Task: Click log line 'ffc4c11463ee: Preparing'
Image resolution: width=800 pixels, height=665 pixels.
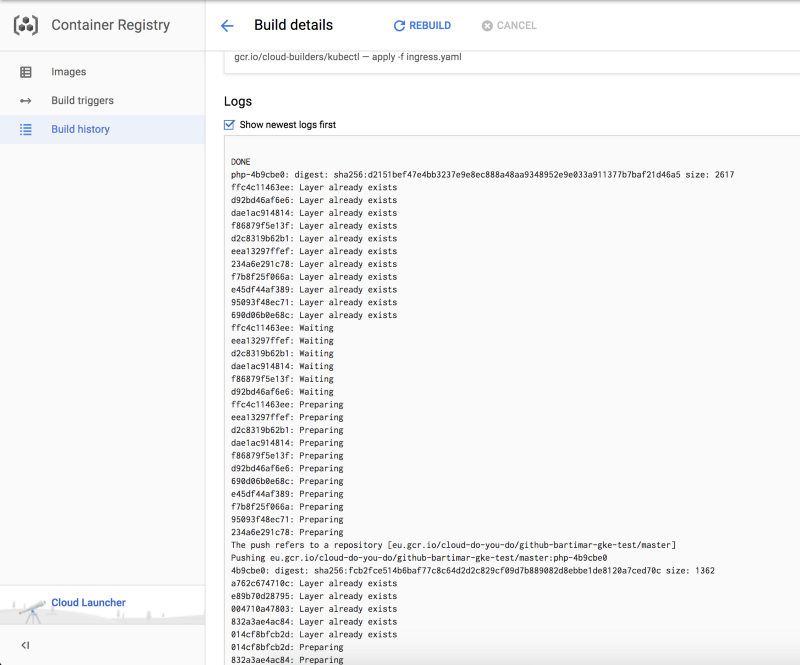Action: click(x=287, y=404)
